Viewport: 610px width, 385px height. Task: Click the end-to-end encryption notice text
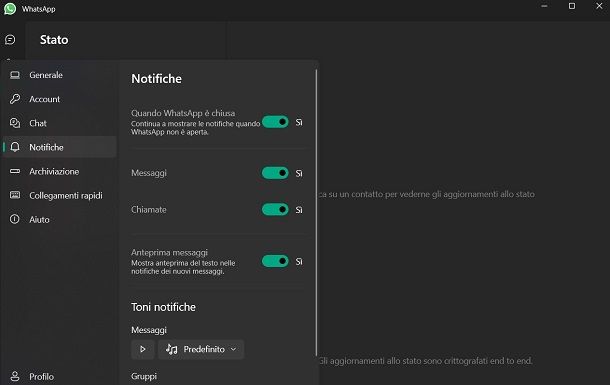click(425, 361)
